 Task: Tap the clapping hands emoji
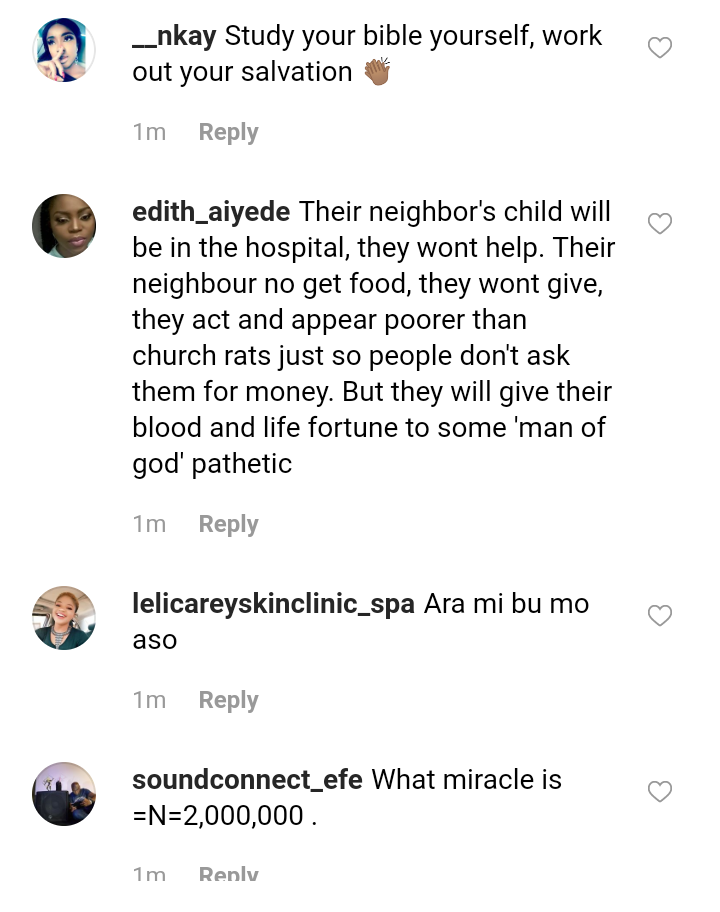[x=377, y=72]
